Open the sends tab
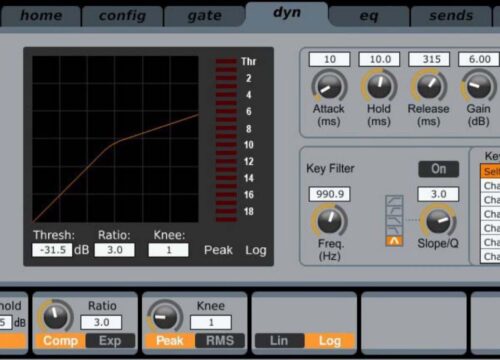The width and height of the screenshot is (500, 360). (451, 16)
